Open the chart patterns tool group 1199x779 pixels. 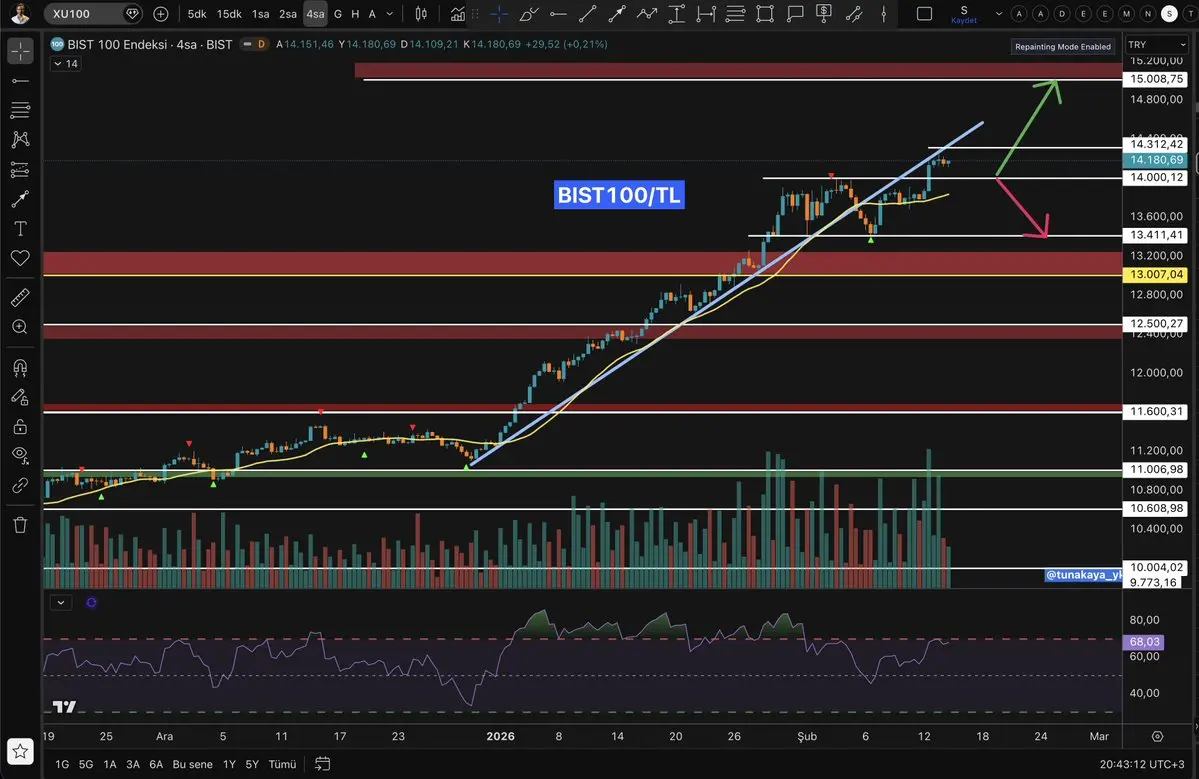(x=21, y=139)
